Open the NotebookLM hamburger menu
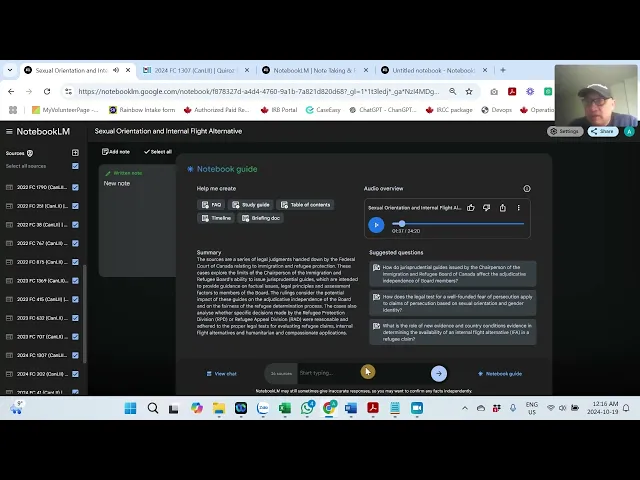640x480 pixels. click(x=9, y=131)
